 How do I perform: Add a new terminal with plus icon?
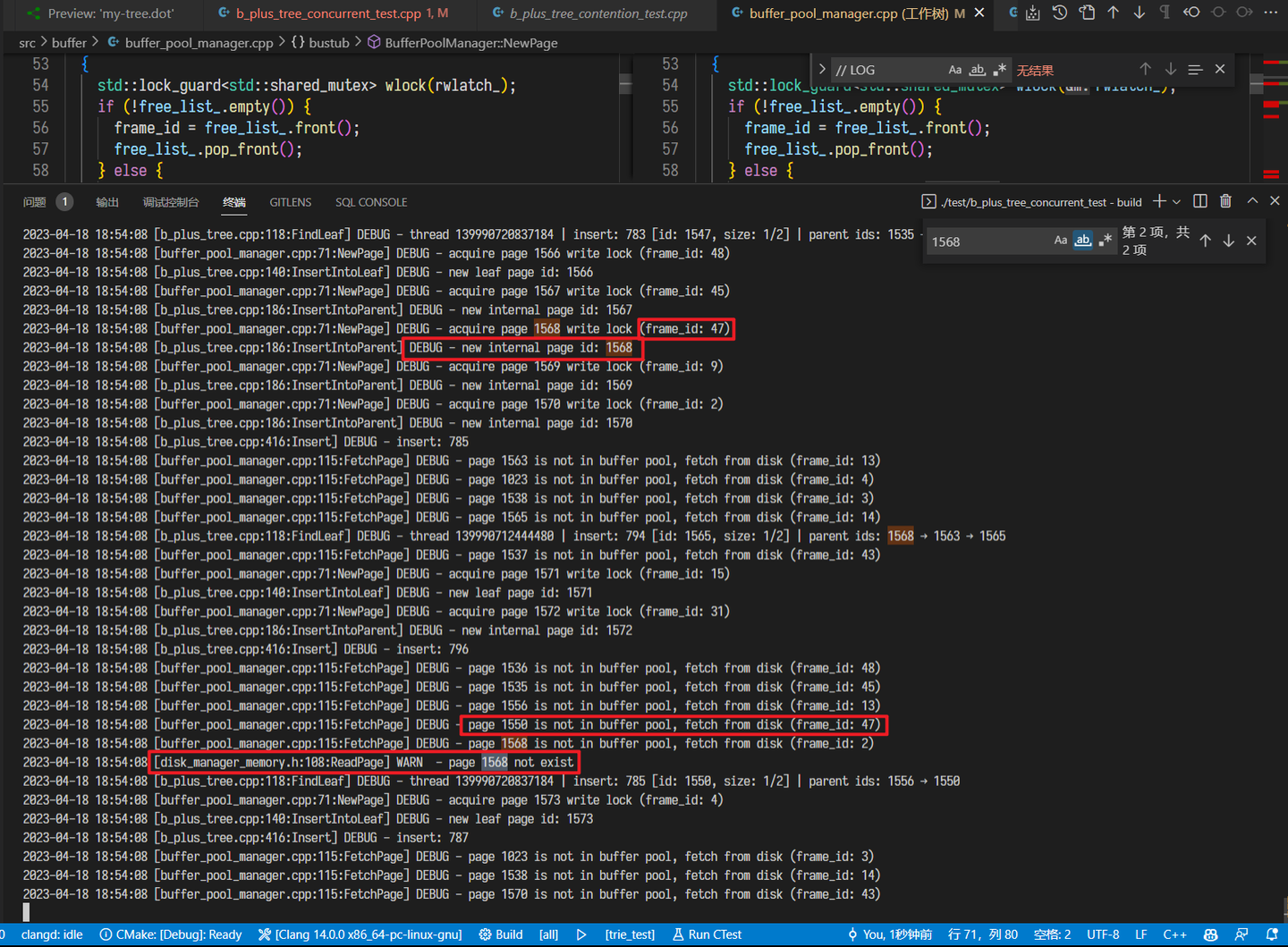point(1159,201)
